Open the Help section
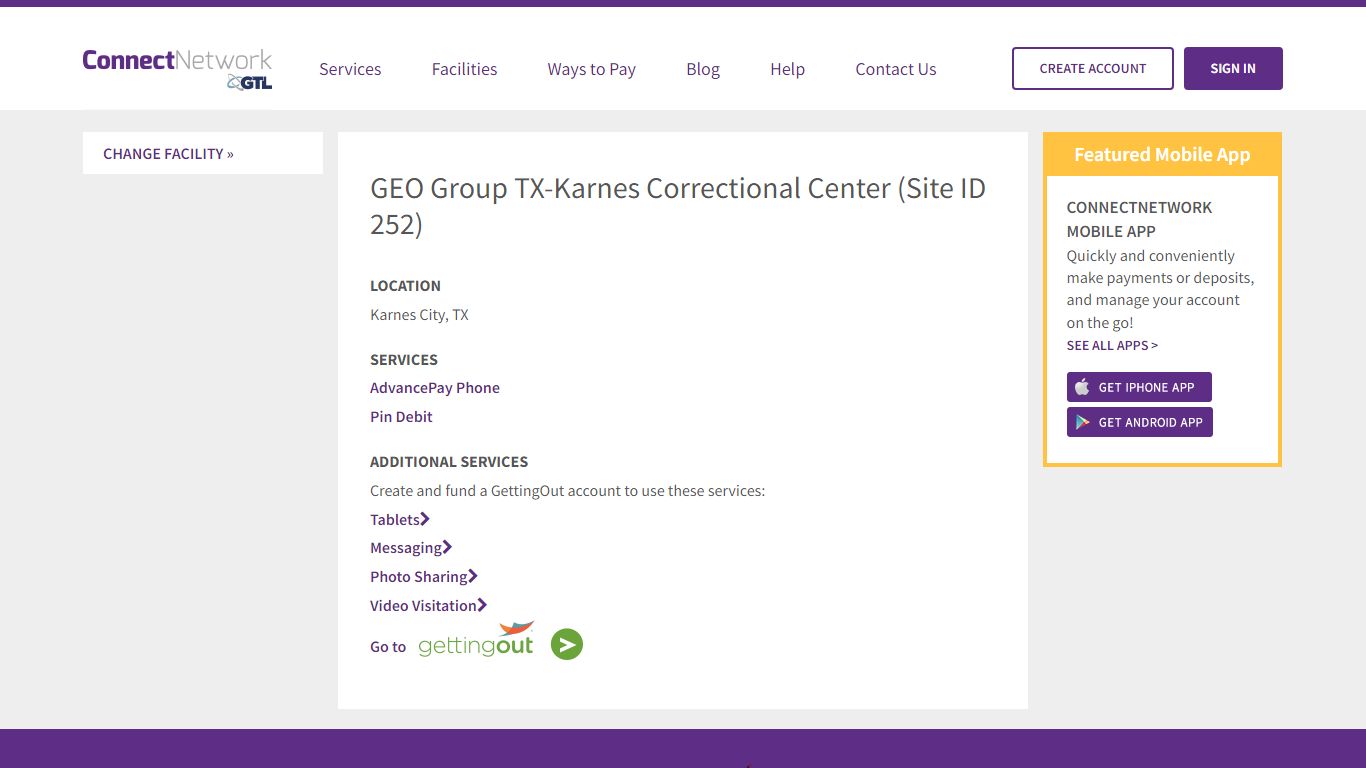Screen dimensions: 1366x768 (x=787, y=69)
